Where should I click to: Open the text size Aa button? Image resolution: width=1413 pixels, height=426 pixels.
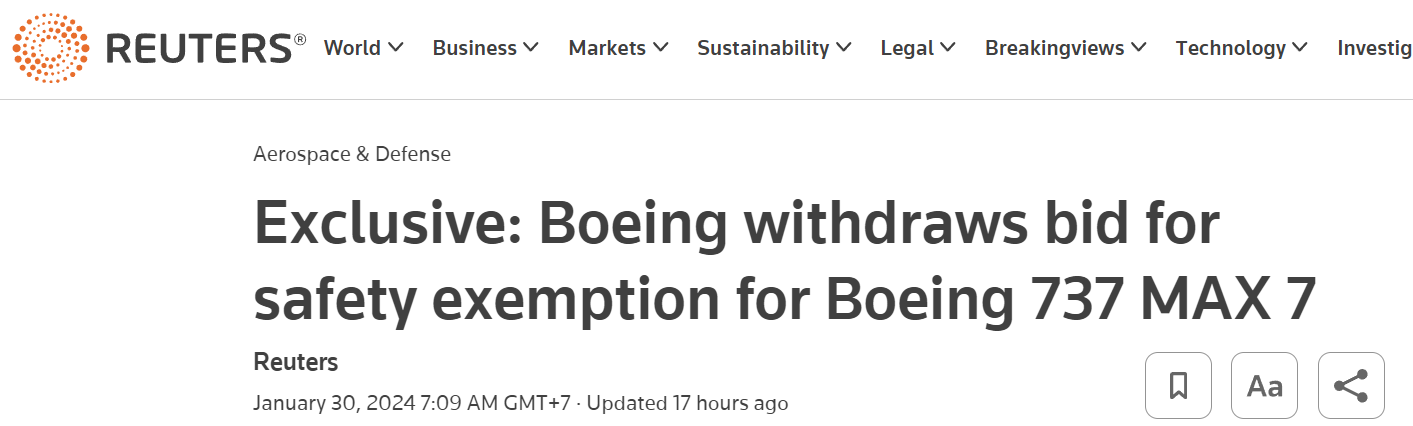pyautogui.click(x=1264, y=385)
